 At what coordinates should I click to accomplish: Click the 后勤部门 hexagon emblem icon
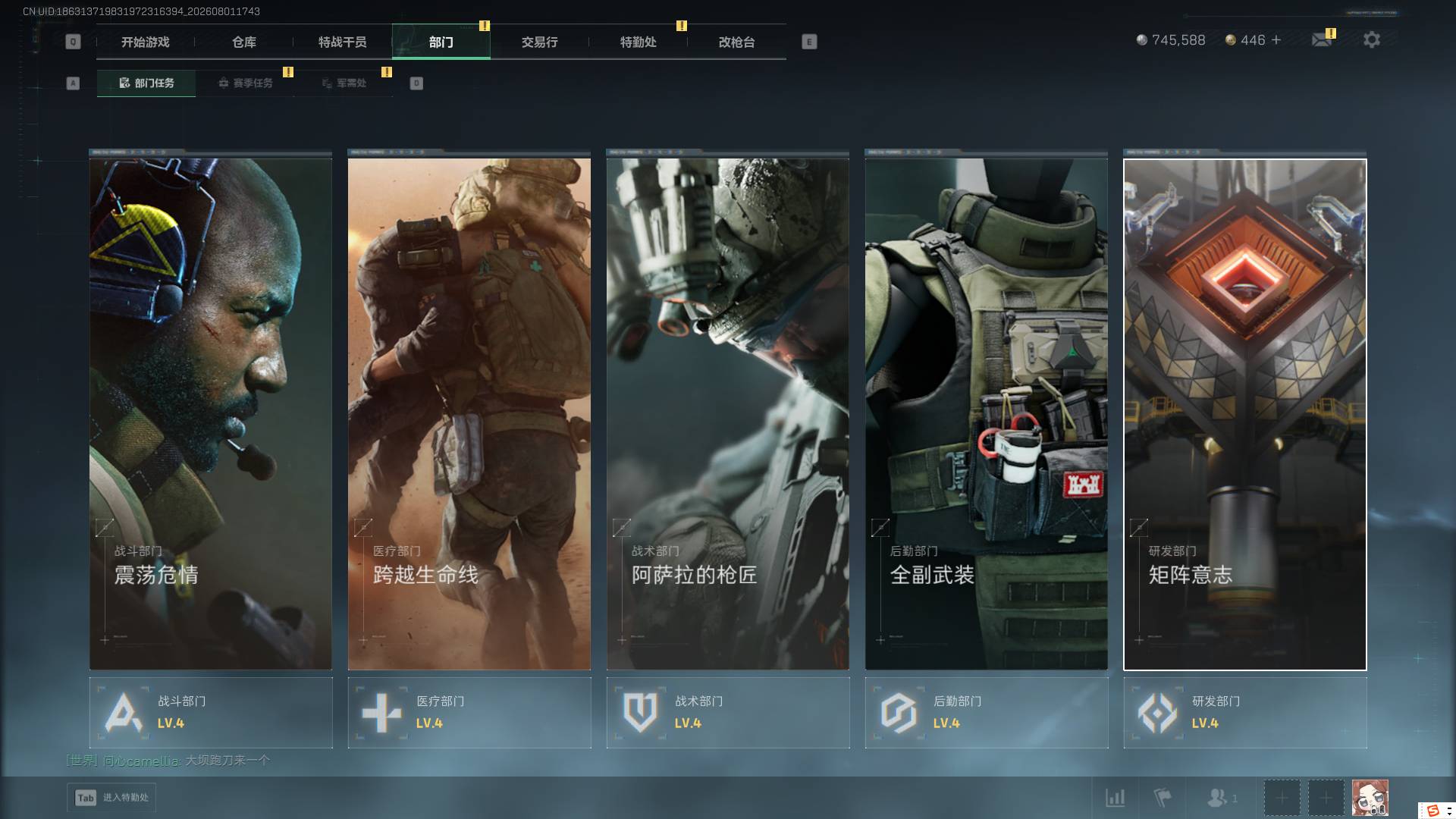[x=899, y=713]
